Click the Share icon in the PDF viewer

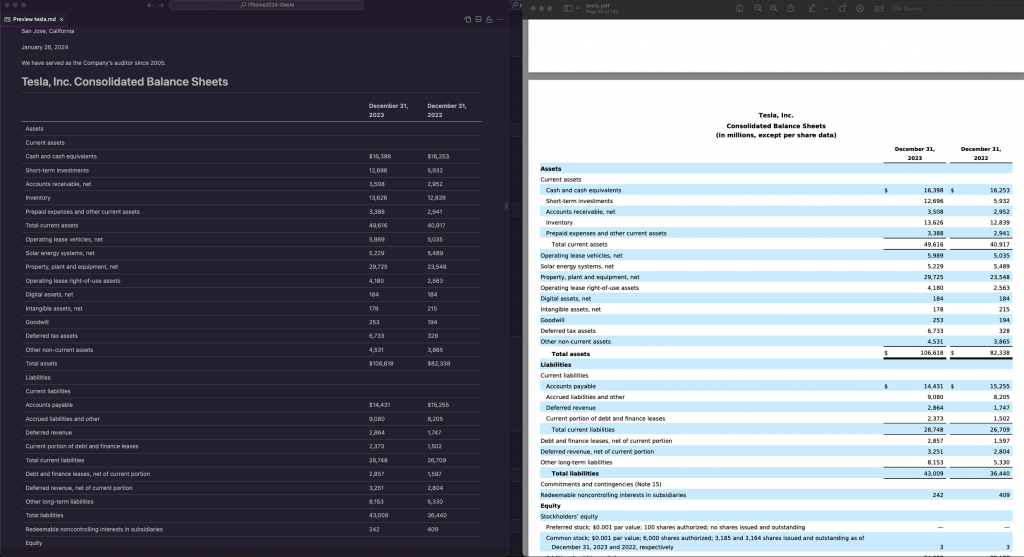click(790, 8)
